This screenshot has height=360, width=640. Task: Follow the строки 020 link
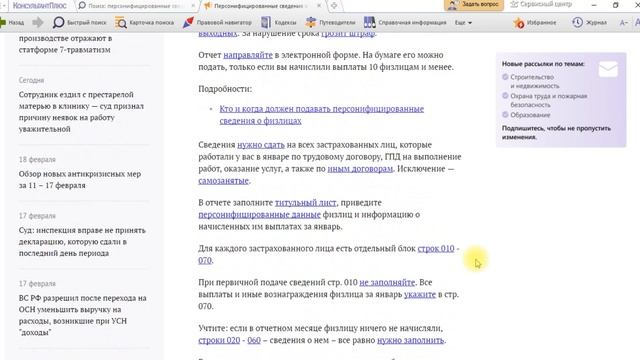[x=219, y=340]
